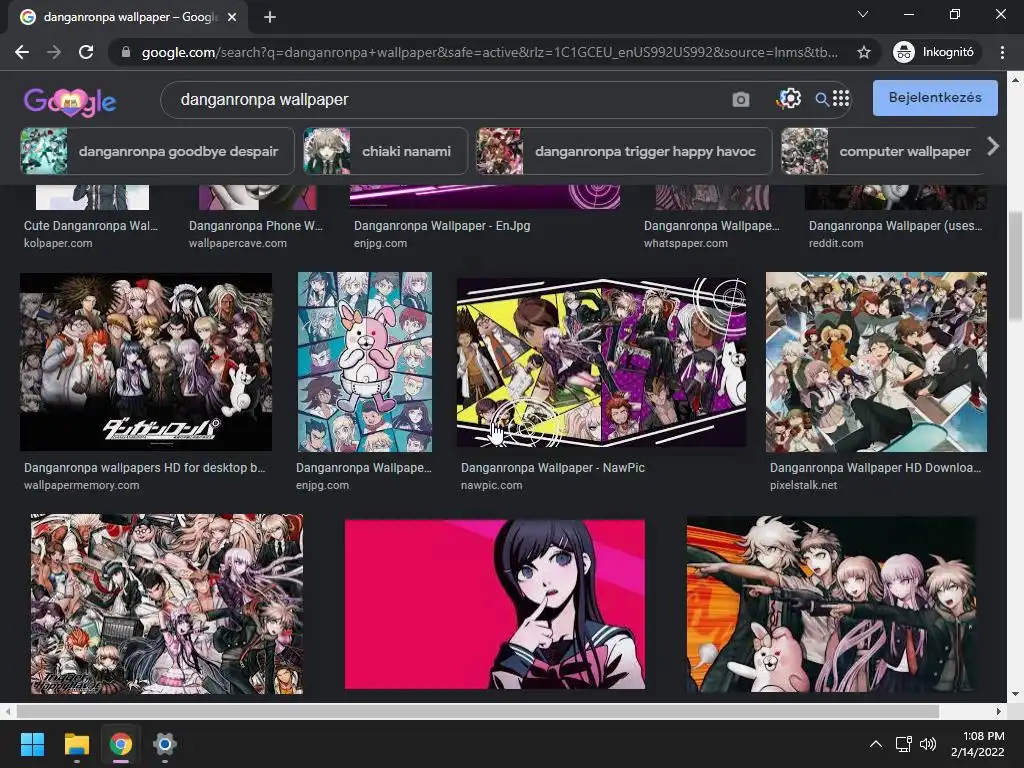Go back to the previous page
This screenshot has height=768, width=1024.
coord(22,52)
